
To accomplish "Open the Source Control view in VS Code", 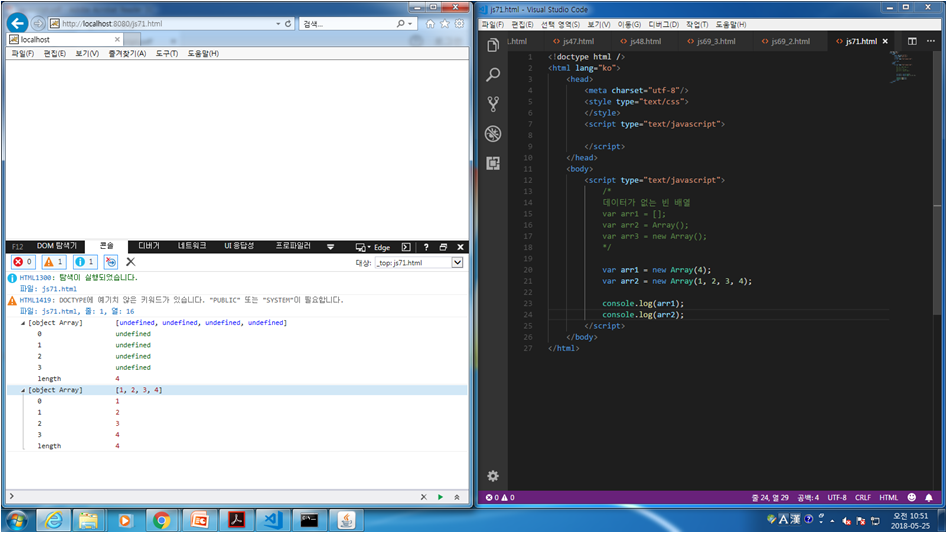I will tap(493, 104).
